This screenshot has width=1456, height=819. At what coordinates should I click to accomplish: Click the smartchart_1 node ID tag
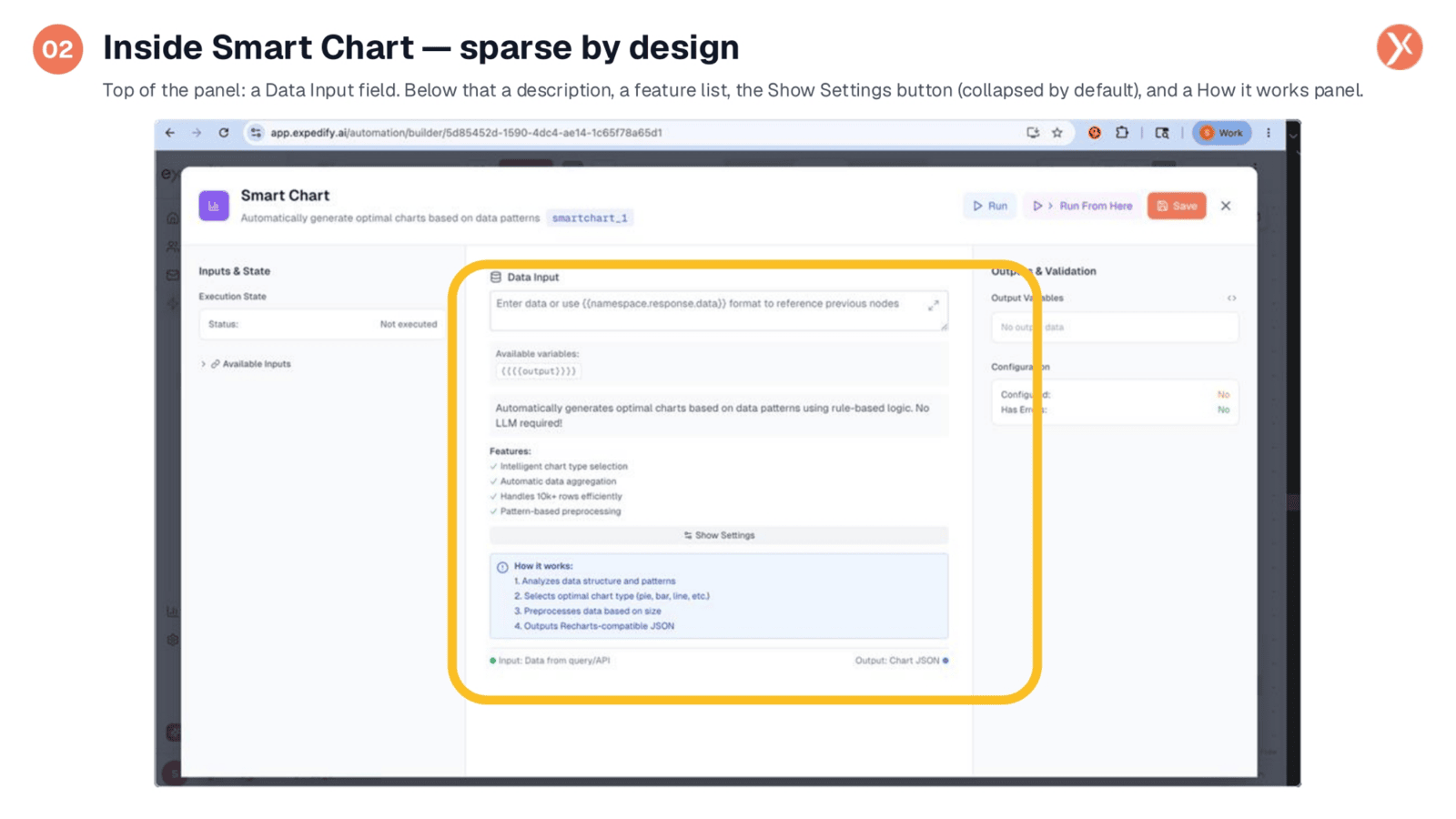[x=590, y=218]
